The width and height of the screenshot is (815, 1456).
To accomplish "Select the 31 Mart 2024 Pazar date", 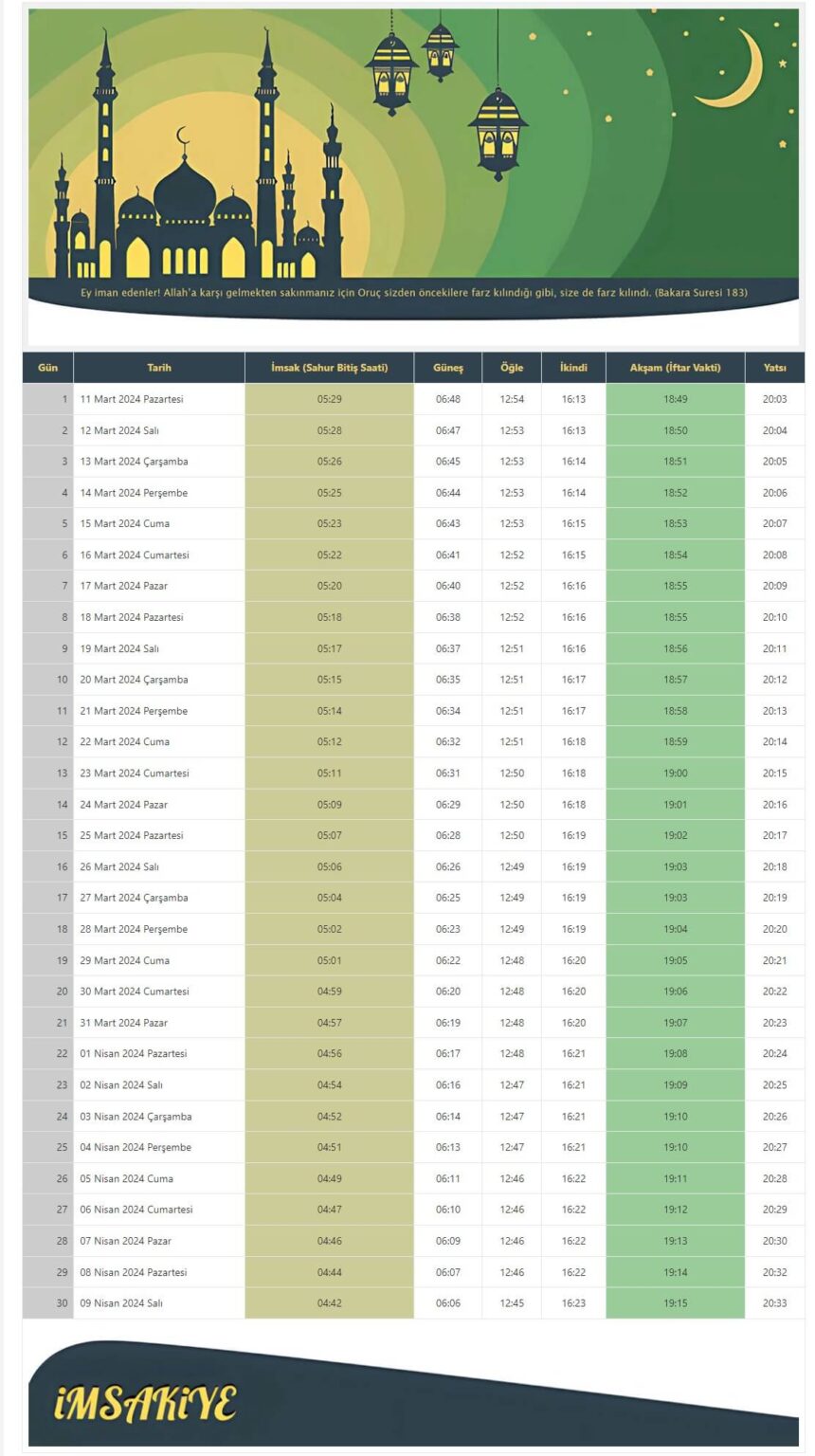I will point(124,1022).
